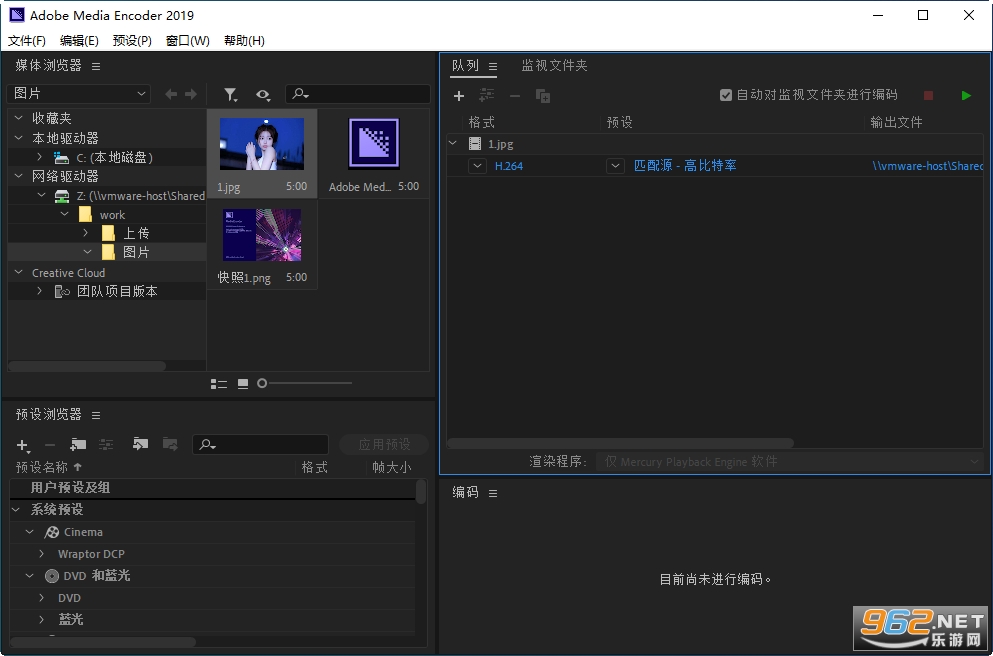Image resolution: width=993 pixels, height=656 pixels.
Task: Click the duplicate icon in Queue toolbar
Action: tap(543, 96)
